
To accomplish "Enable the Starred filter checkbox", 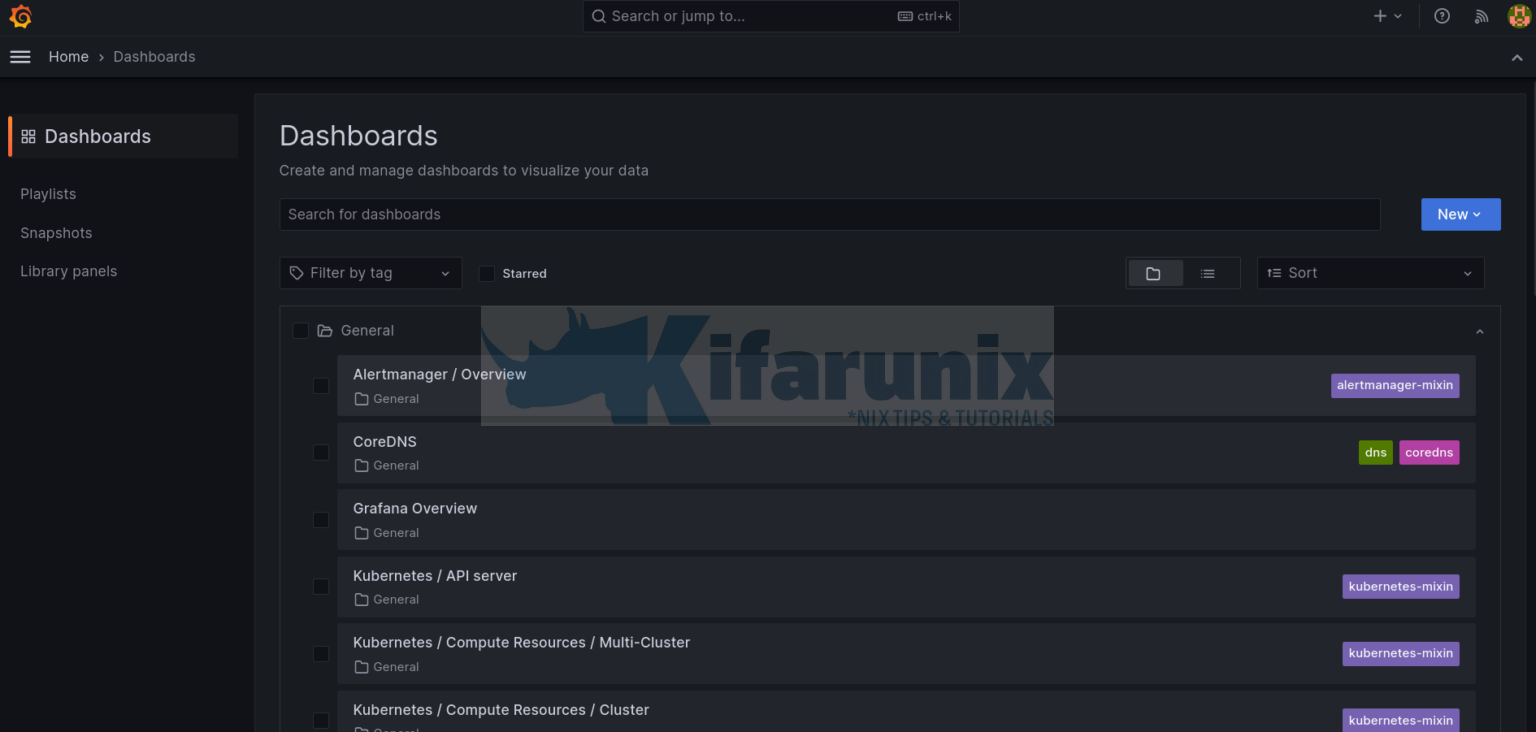I will tap(486, 273).
